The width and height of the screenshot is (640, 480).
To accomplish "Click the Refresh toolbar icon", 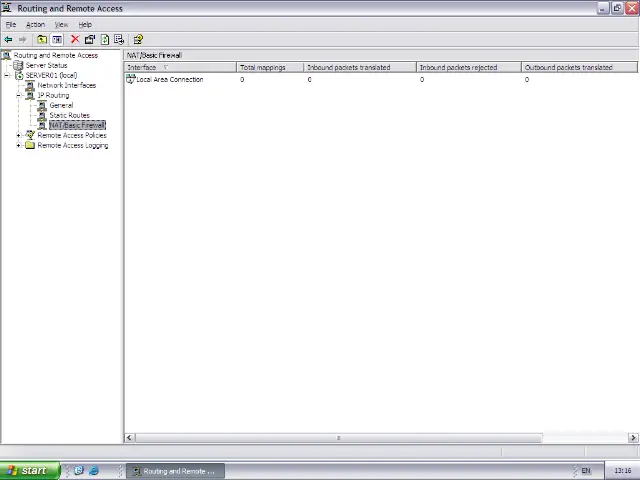I will 105,40.
